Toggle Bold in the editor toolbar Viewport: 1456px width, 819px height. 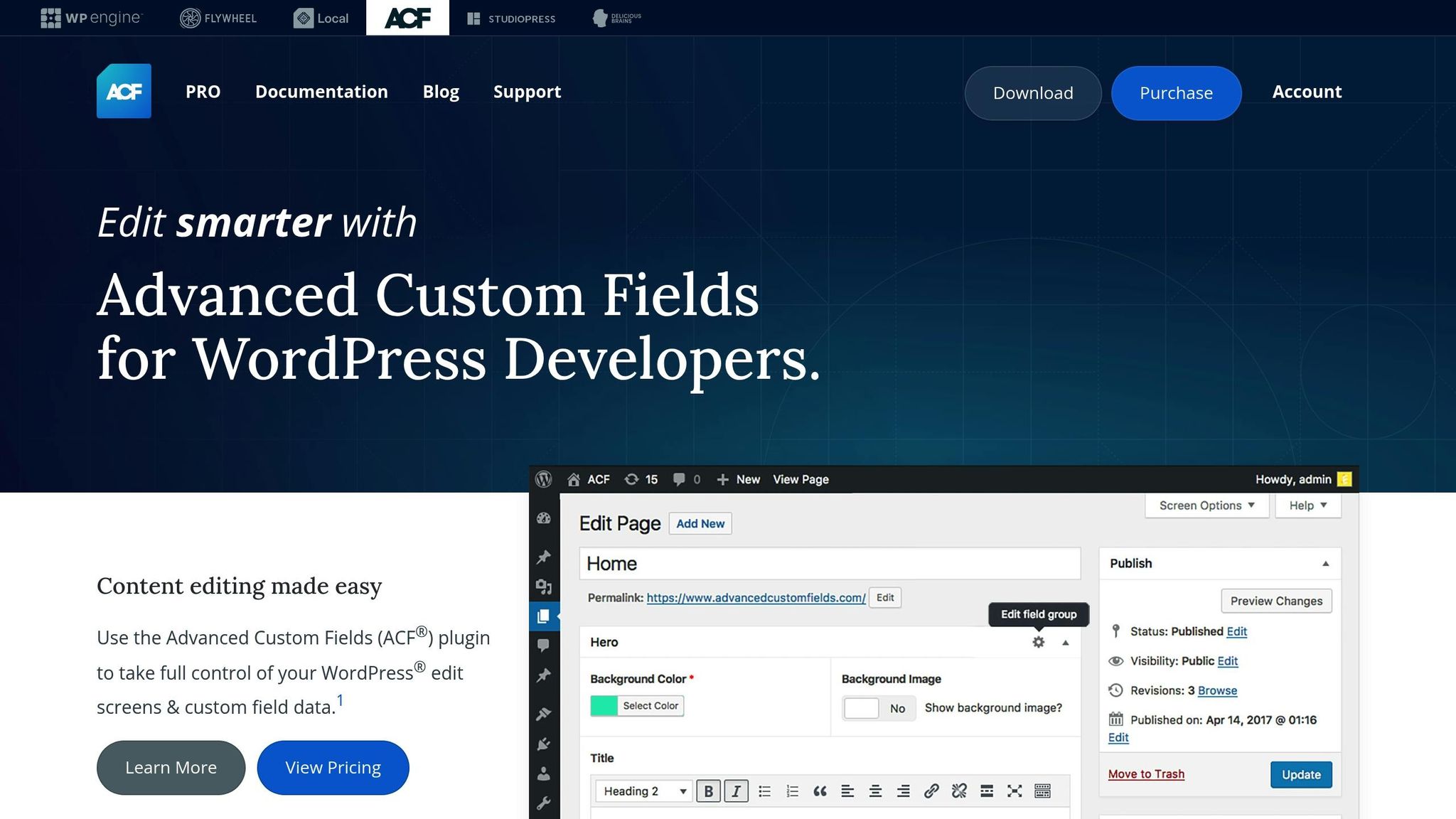click(708, 791)
